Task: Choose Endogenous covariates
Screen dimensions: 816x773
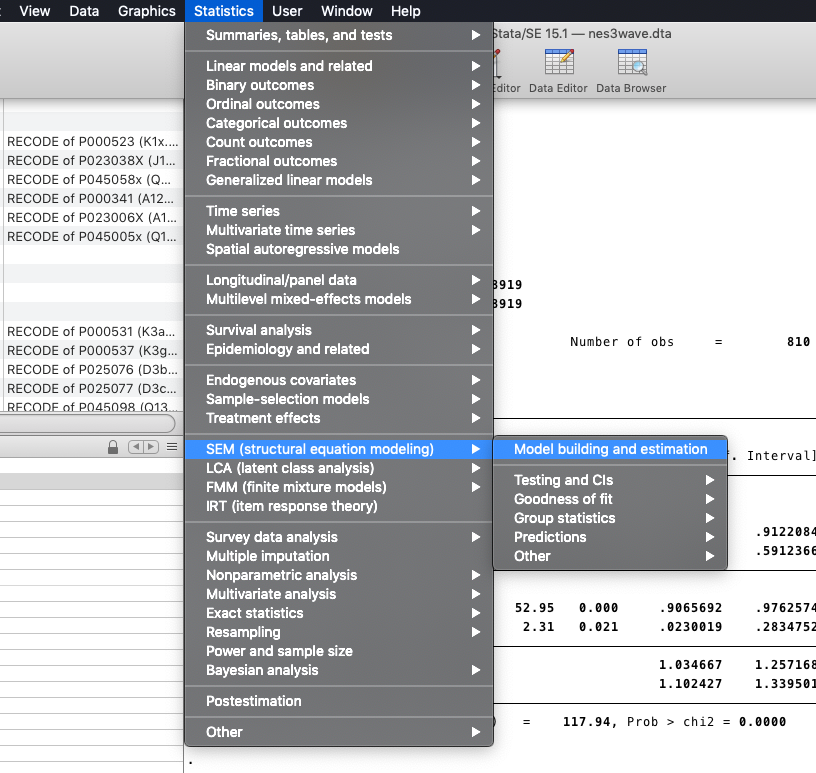Action: pos(339,380)
